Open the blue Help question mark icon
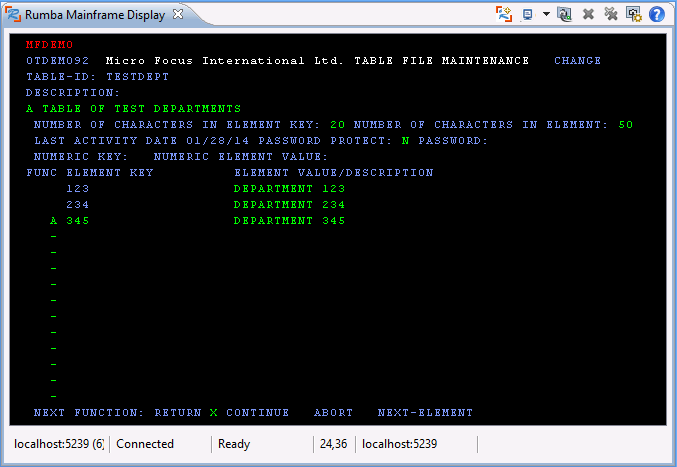 (x=657, y=14)
